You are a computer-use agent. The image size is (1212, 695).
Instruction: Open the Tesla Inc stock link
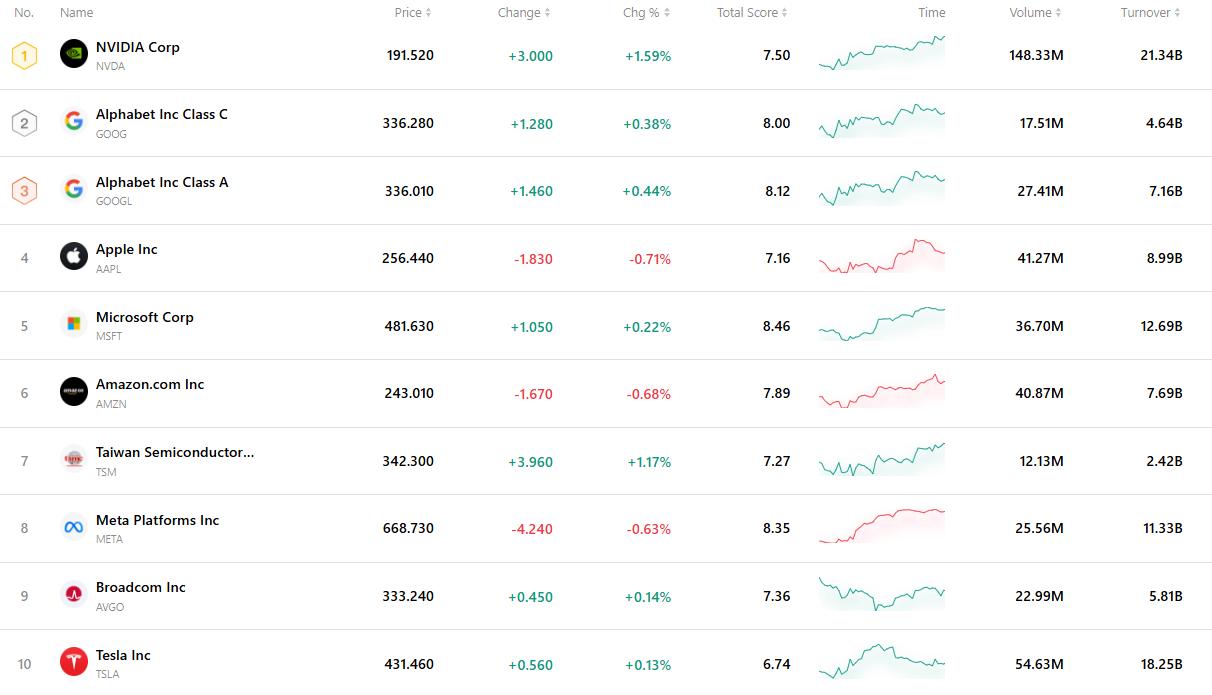point(123,655)
